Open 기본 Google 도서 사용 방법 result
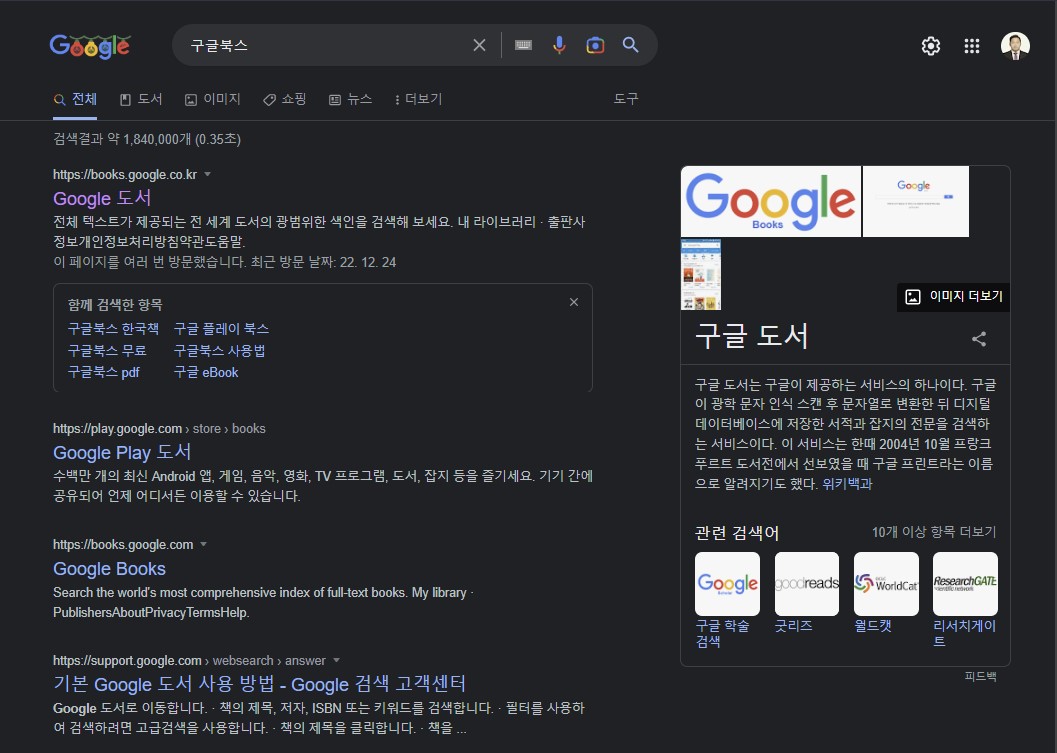 (260, 684)
